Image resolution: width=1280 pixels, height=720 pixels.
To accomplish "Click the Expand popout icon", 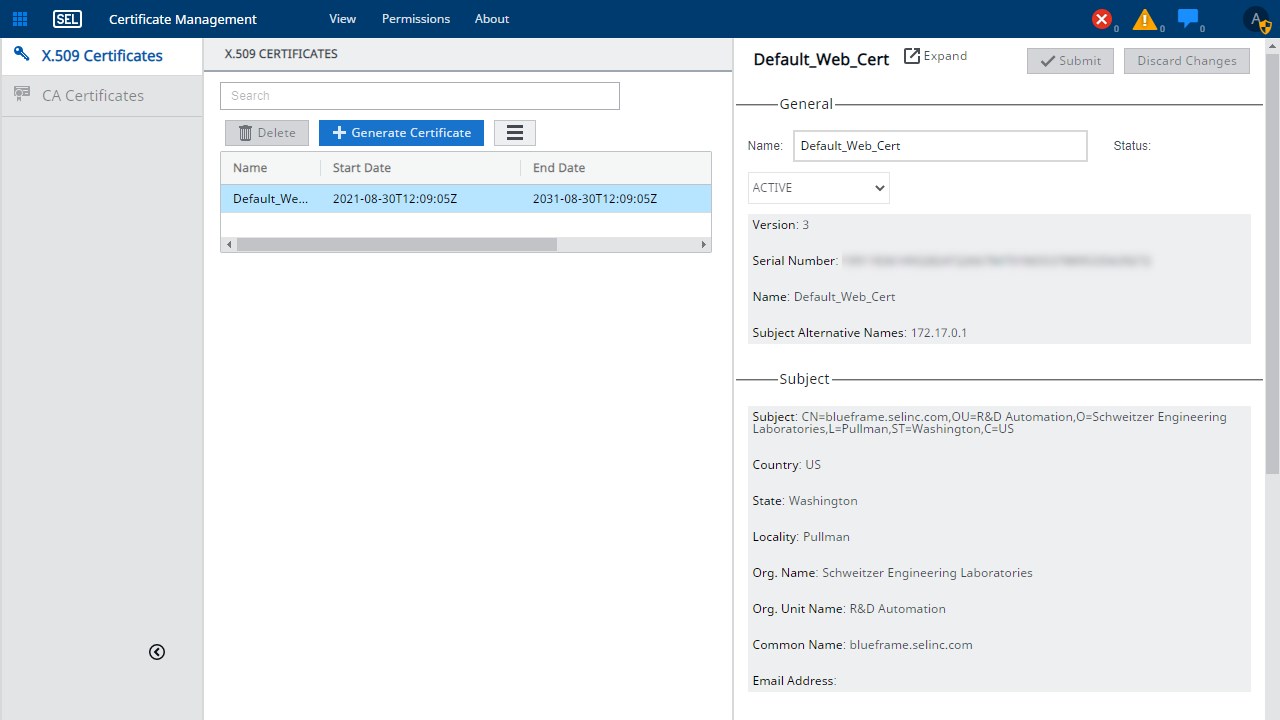I will coord(912,56).
